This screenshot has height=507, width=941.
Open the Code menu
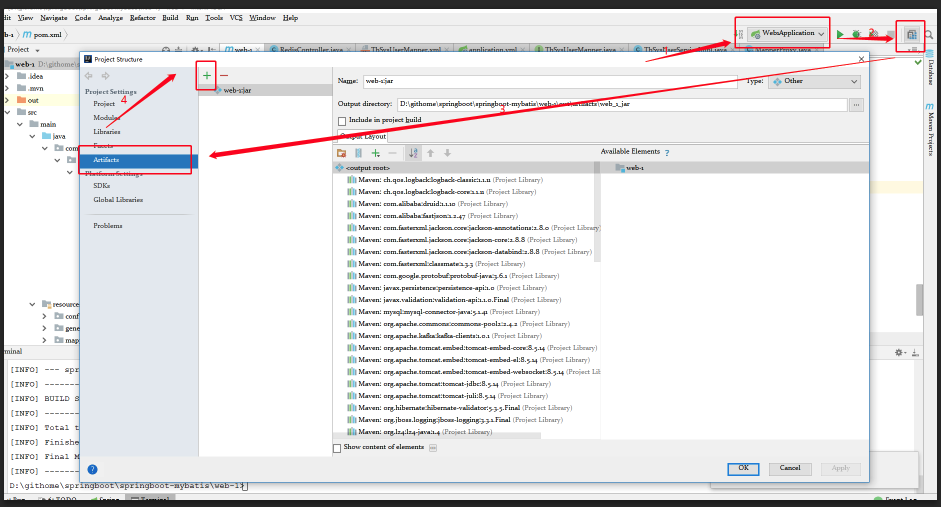point(83,18)
